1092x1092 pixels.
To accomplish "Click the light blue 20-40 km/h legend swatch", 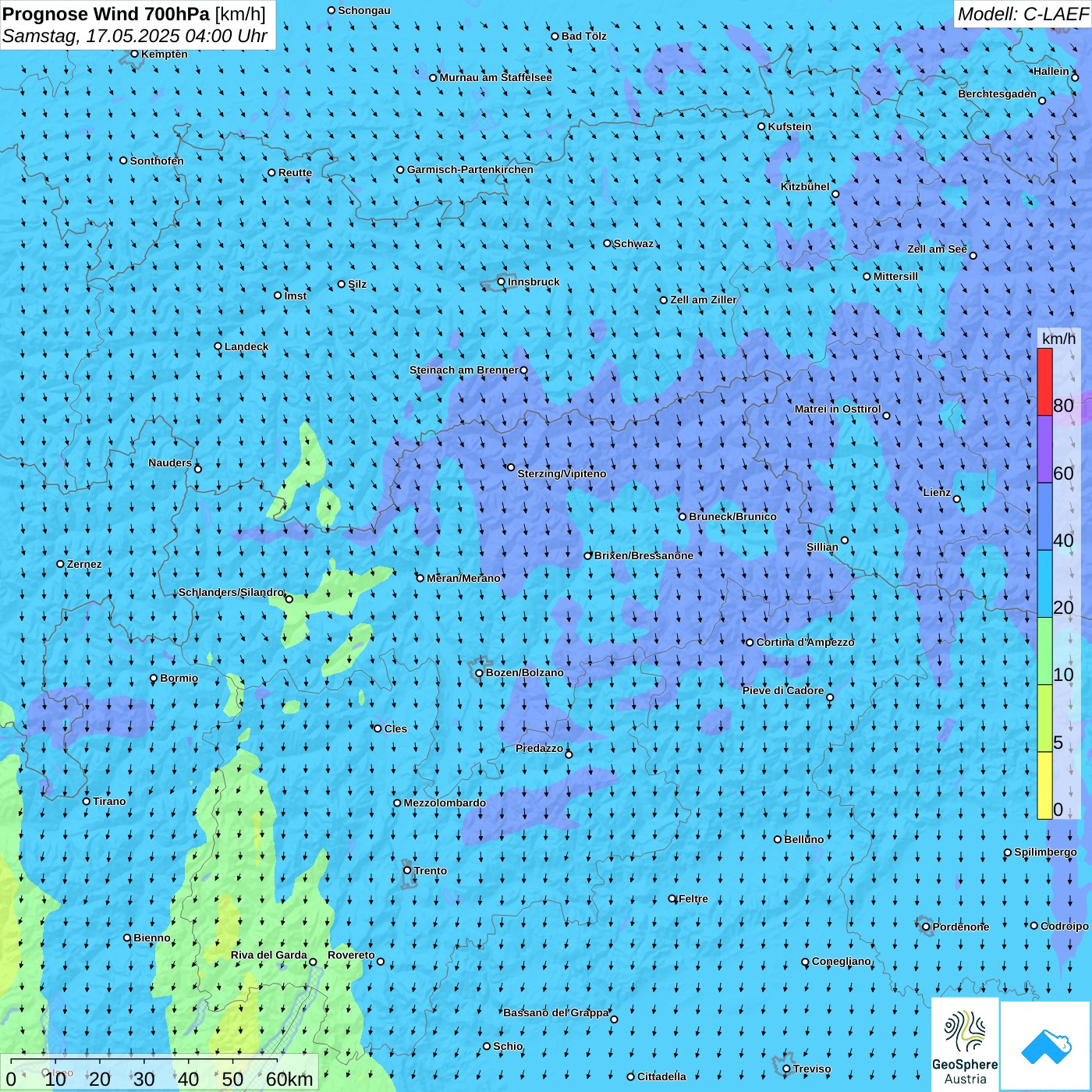I will pyautogui.click(x=1044, y=583).
